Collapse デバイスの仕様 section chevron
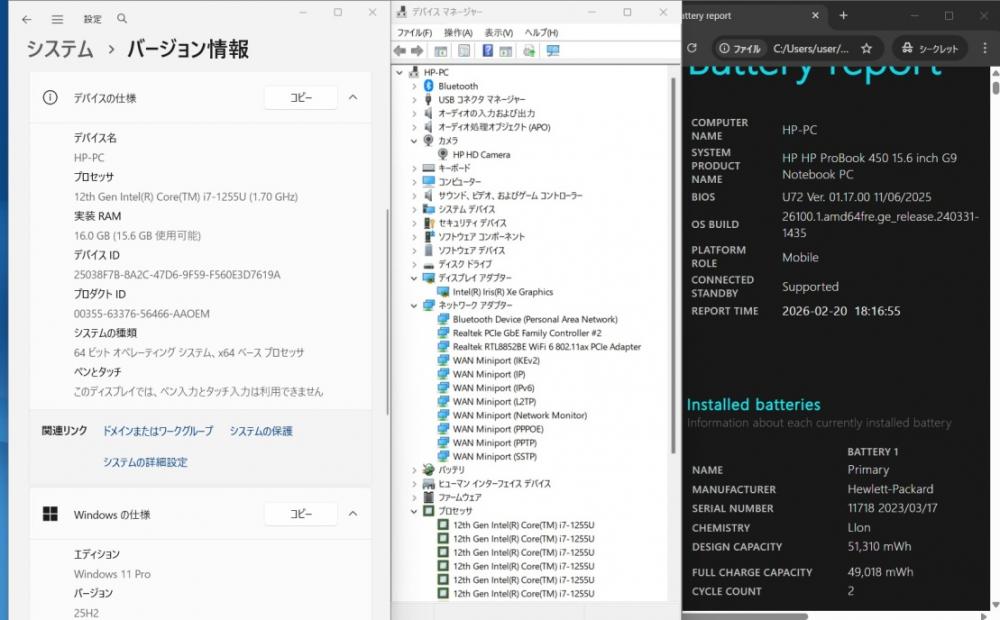Screen dimensions: 1000x620 point(353,98)
